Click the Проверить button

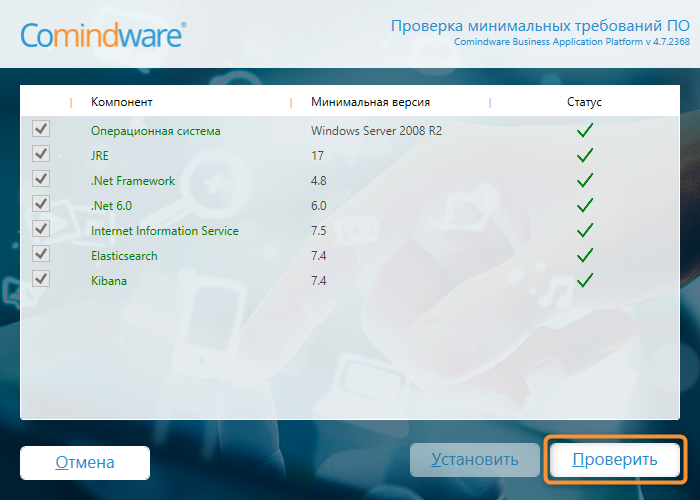click(x=615, y=459)
